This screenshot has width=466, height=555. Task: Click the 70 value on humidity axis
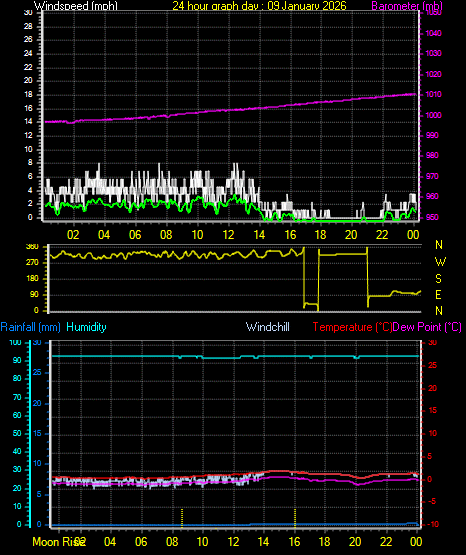point(17,397)
